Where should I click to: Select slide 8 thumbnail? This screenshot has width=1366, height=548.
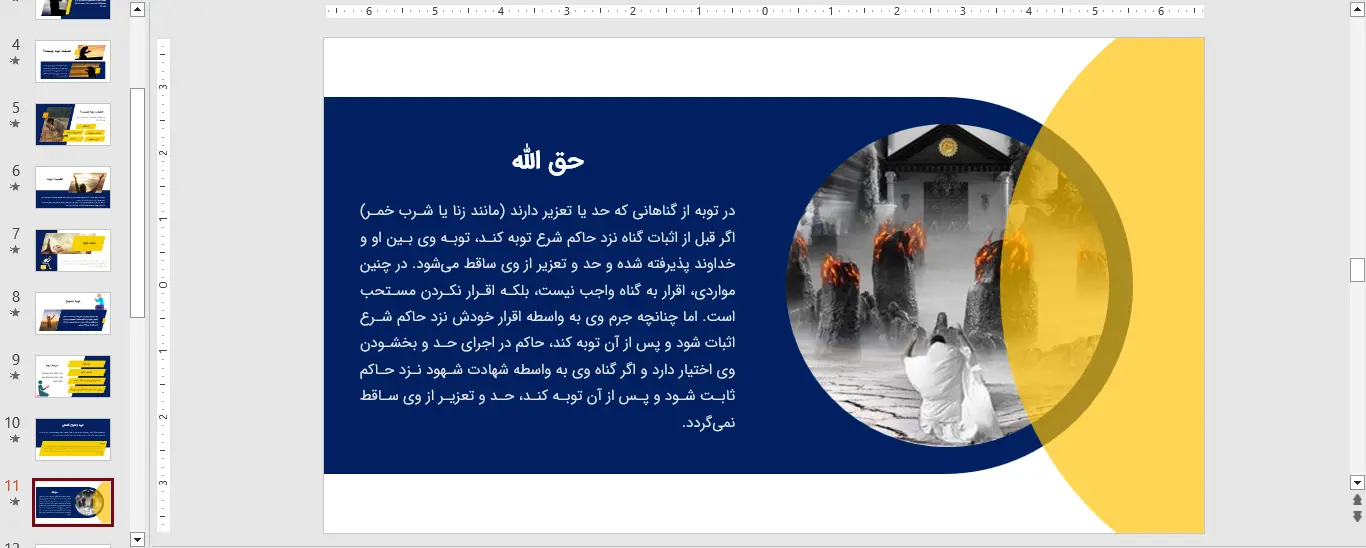[x=73, y=313]
